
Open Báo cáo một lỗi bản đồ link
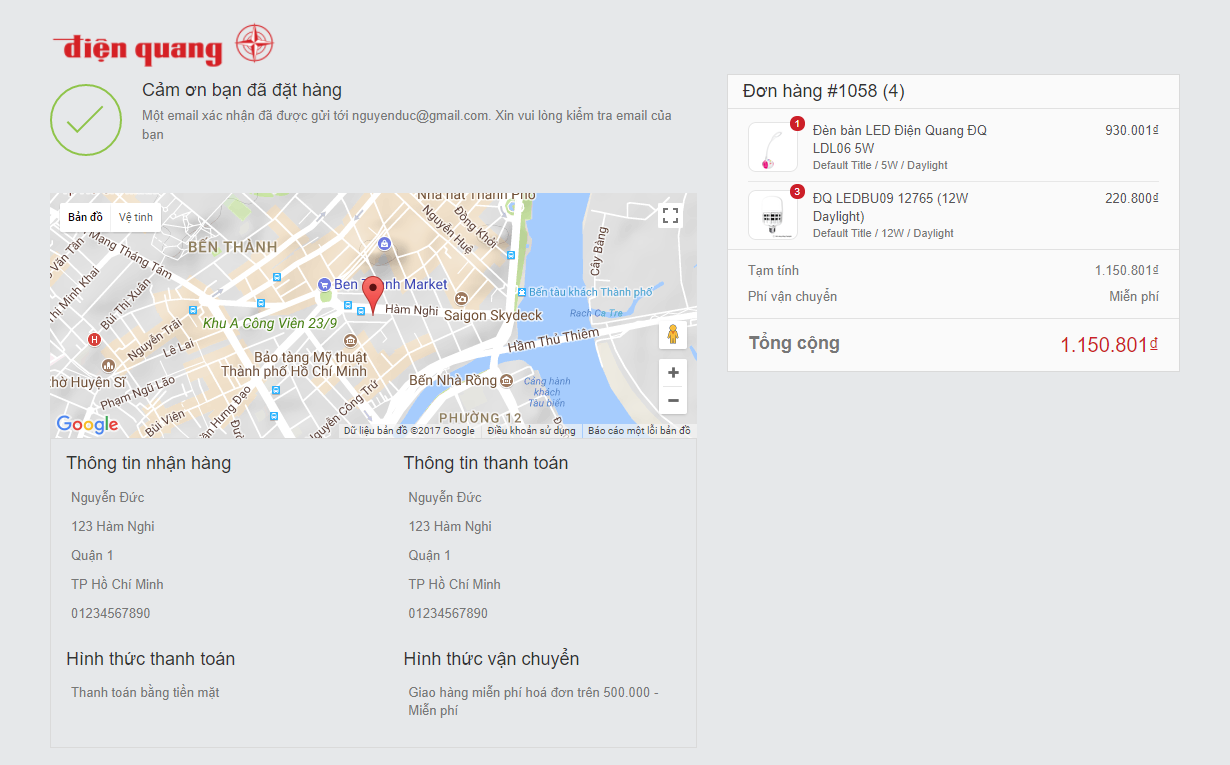tap(639, 431)
